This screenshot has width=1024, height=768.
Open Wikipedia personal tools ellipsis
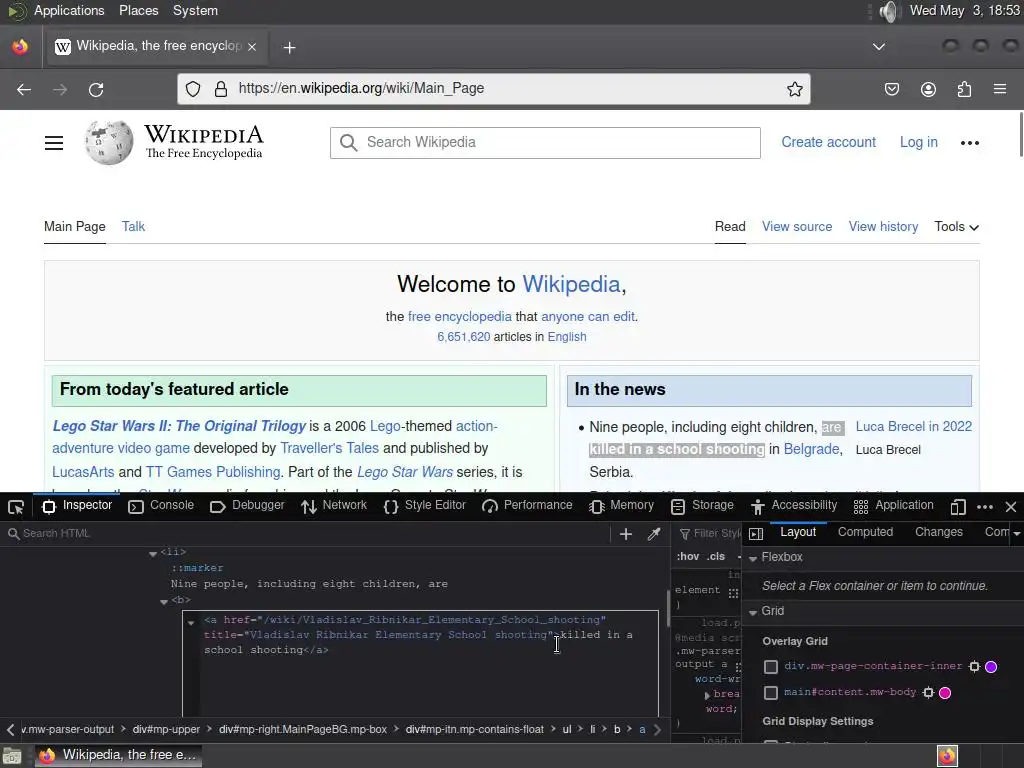tap(970, 143)
